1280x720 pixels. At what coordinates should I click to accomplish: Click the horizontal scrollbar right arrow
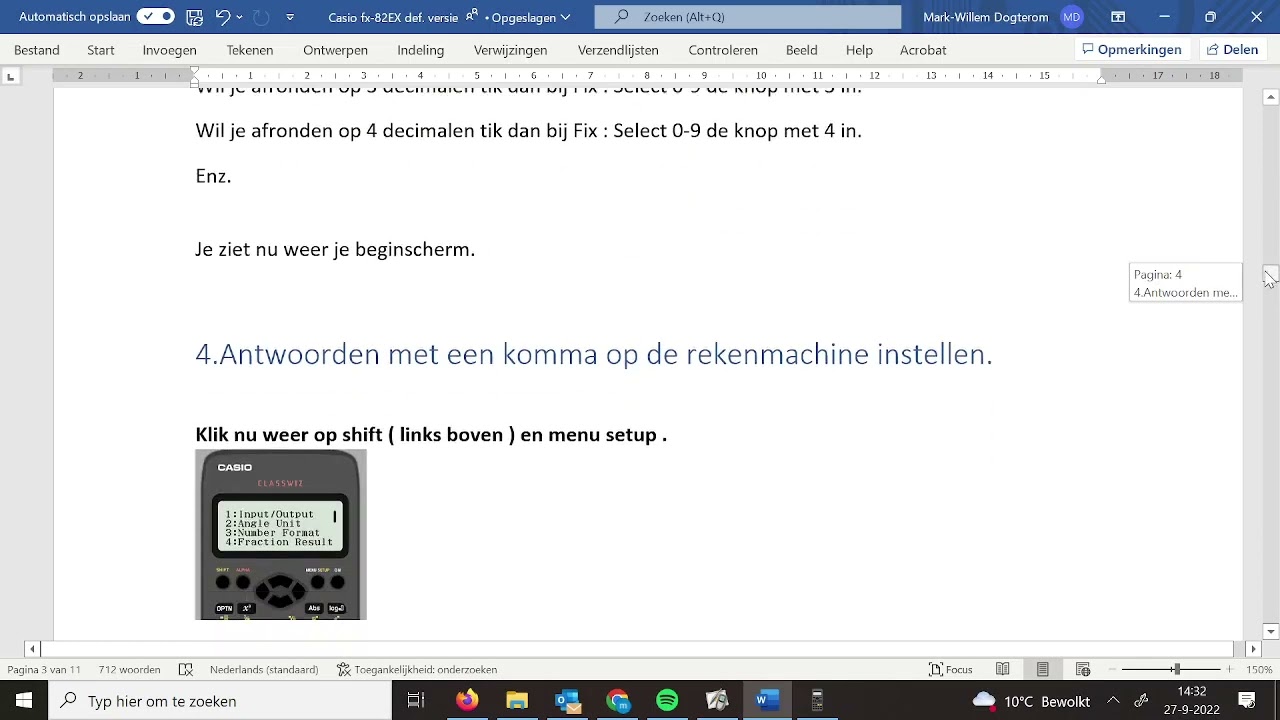tap(1253, 649)
